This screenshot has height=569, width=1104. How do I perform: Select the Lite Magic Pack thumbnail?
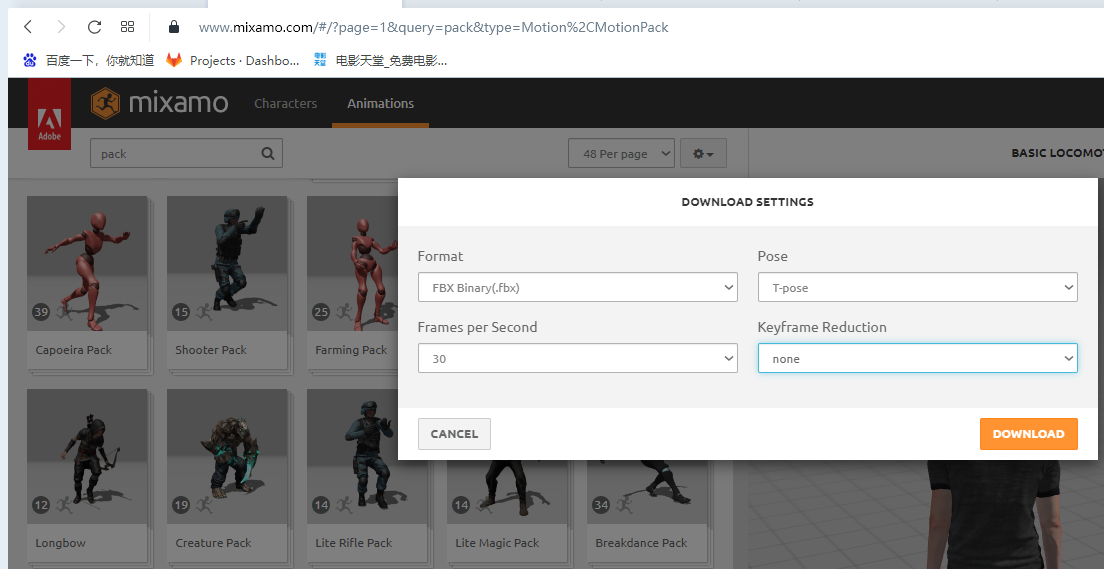click(x=507, y=493)
